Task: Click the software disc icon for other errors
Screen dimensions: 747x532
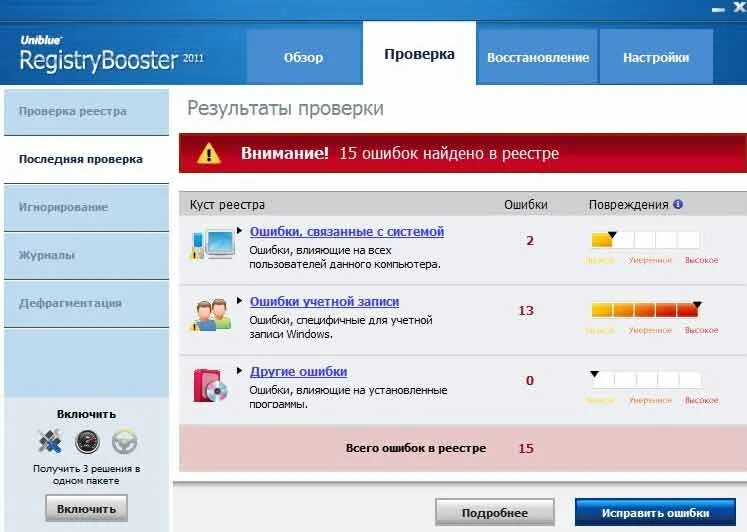Action: tap(211, 386)
